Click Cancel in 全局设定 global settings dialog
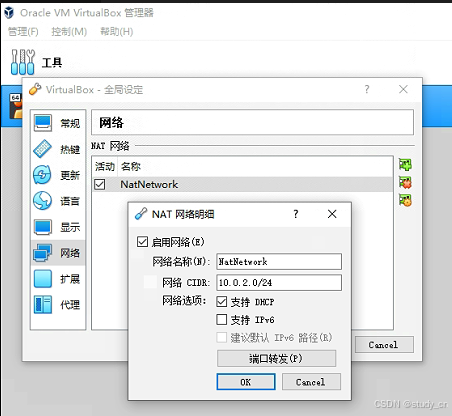 point(384,344)
